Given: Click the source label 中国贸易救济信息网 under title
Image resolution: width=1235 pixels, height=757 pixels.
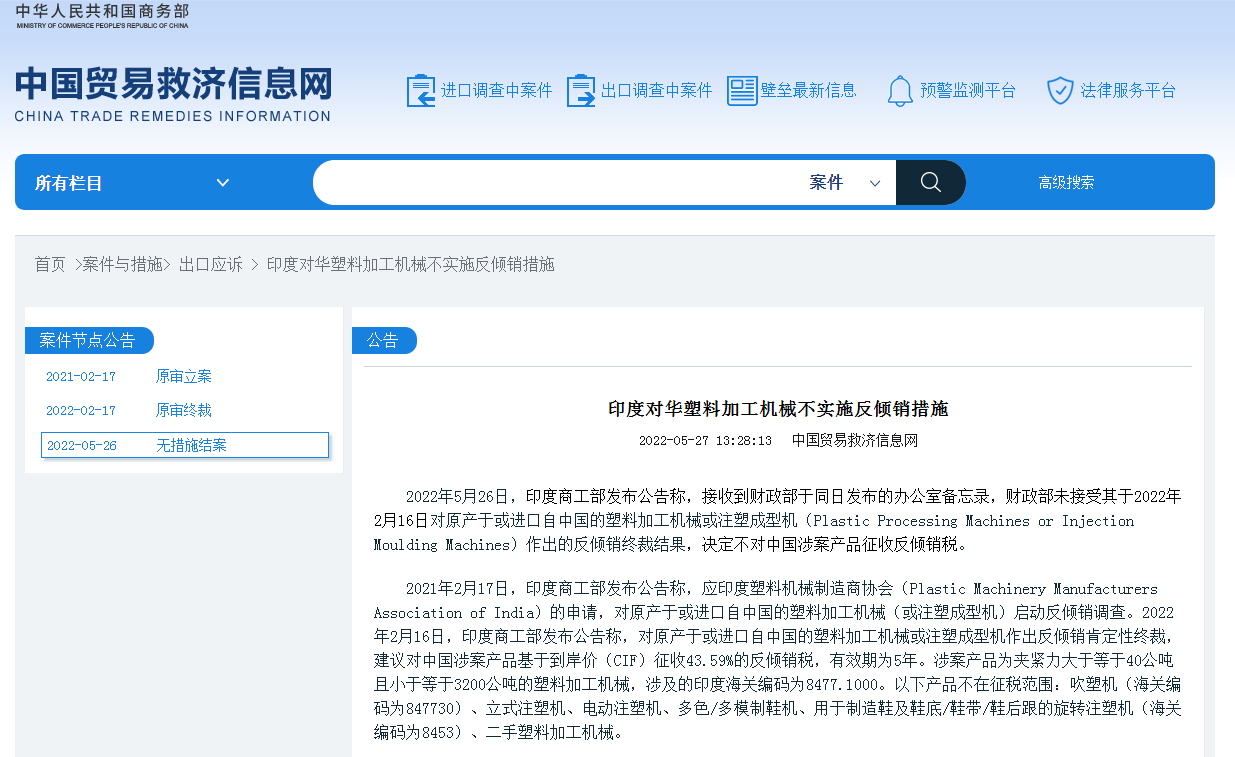Looking at the screenshot, I should 855,440.
